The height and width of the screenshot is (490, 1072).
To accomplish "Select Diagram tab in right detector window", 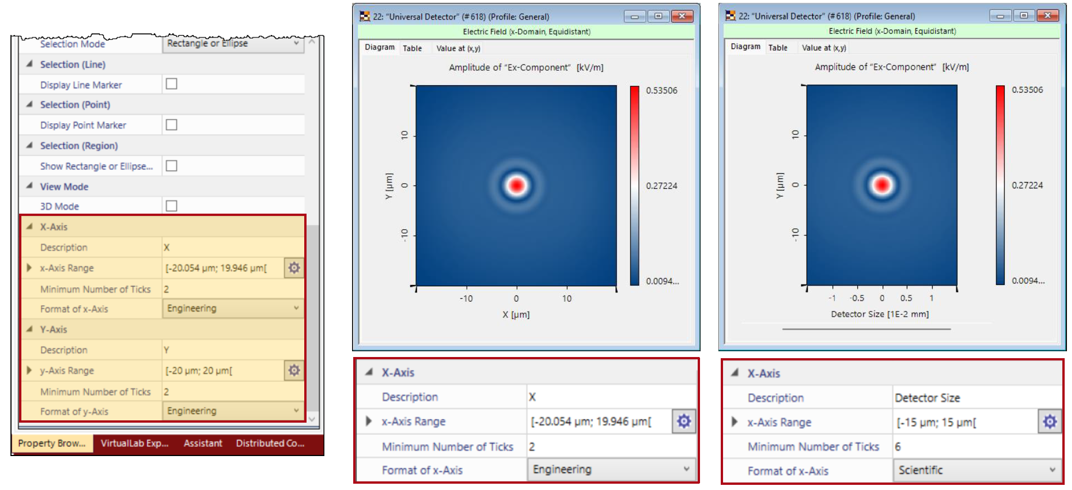I will tap(745, 47).
